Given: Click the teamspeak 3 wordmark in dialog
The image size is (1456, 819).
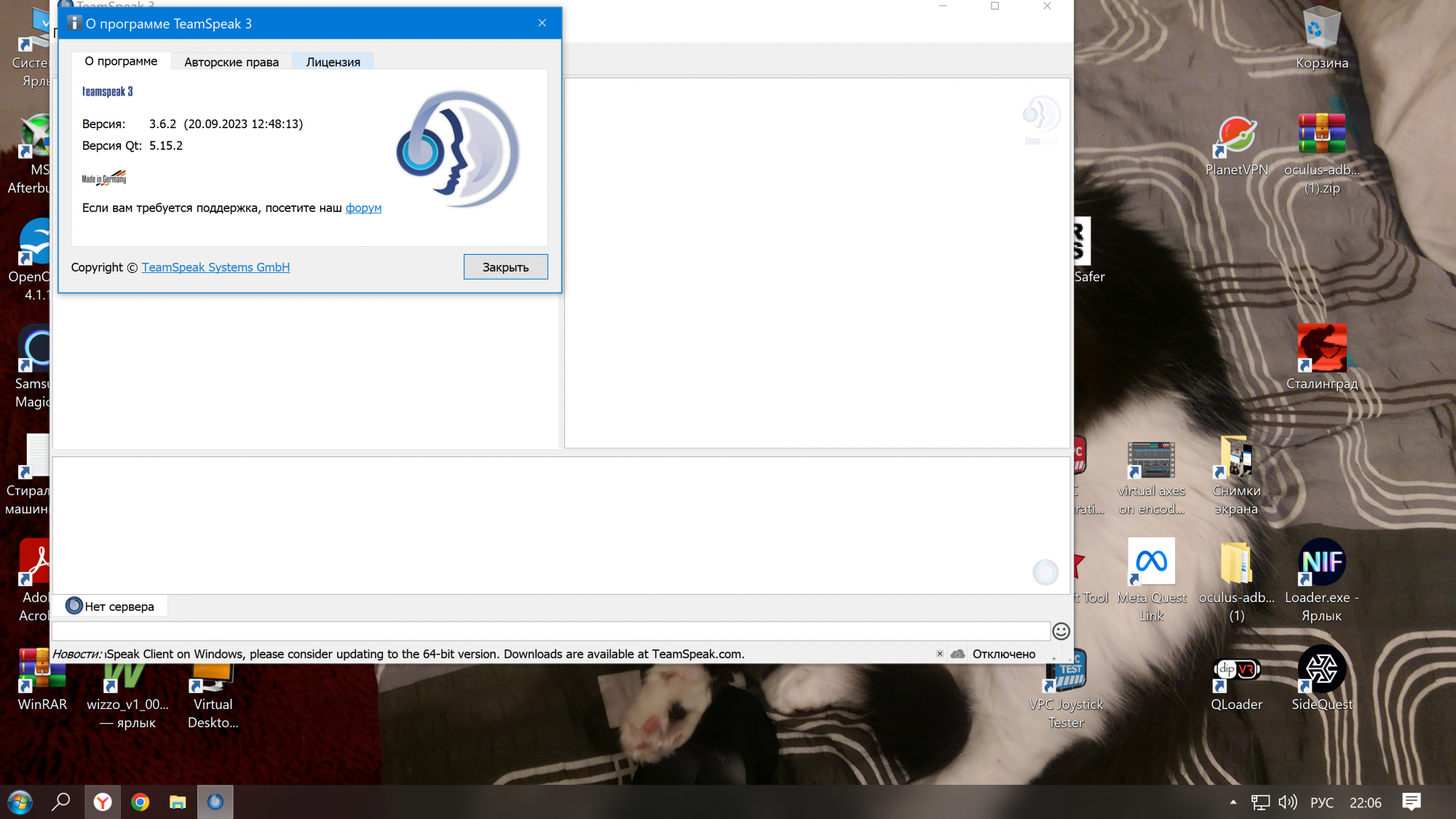Looking at the screenshot, I should (107, 92).
